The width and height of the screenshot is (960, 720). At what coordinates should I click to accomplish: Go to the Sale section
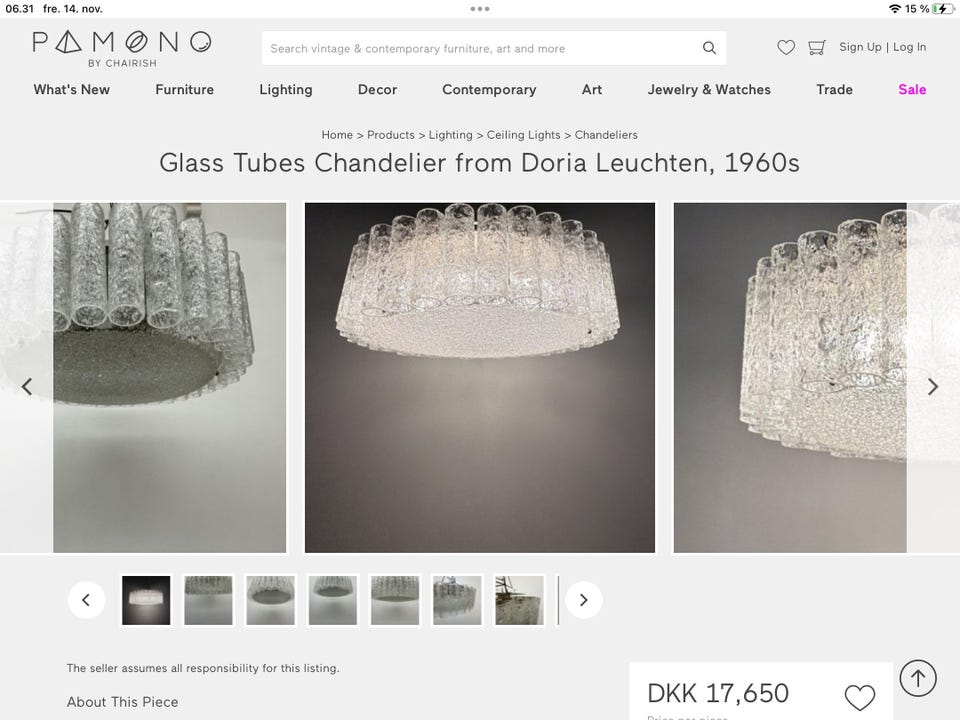(912, 89)
